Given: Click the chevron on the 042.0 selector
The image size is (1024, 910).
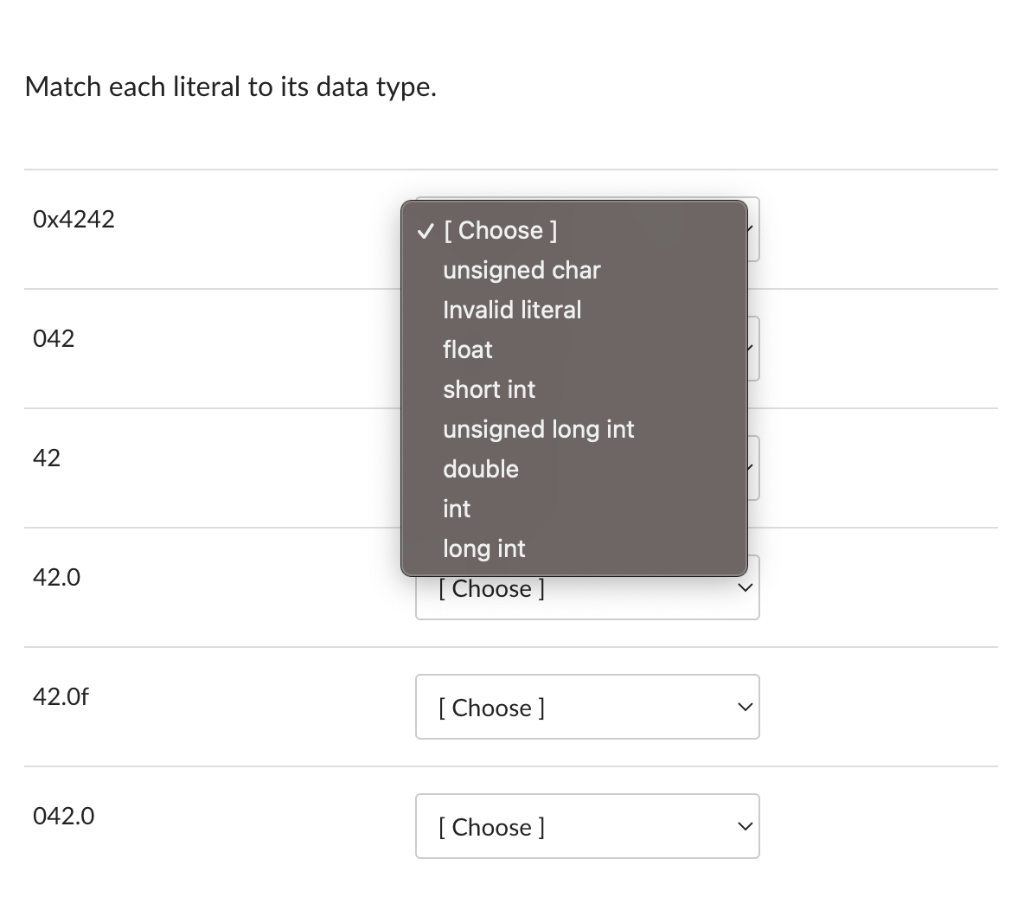Looking at the screenshot, I should 743,826.
